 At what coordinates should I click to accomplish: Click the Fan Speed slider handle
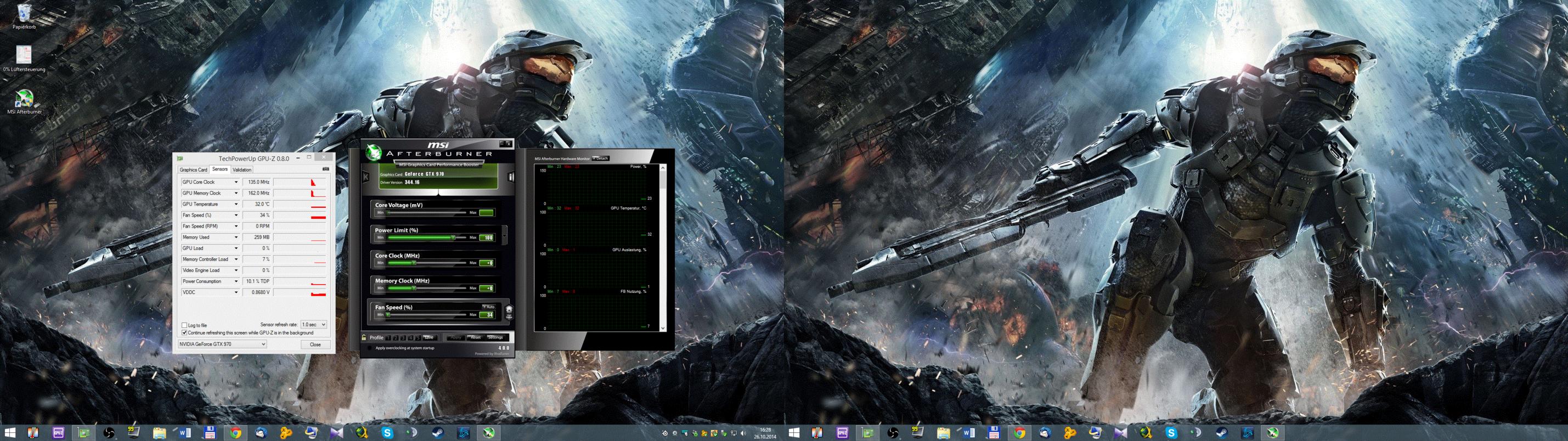pyautogui.click(x=388, y=314)
